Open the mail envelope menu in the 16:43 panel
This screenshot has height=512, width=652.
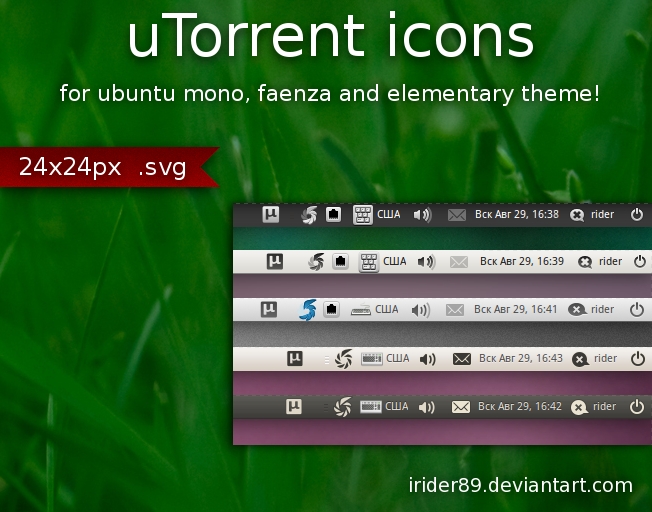point(462,359)
